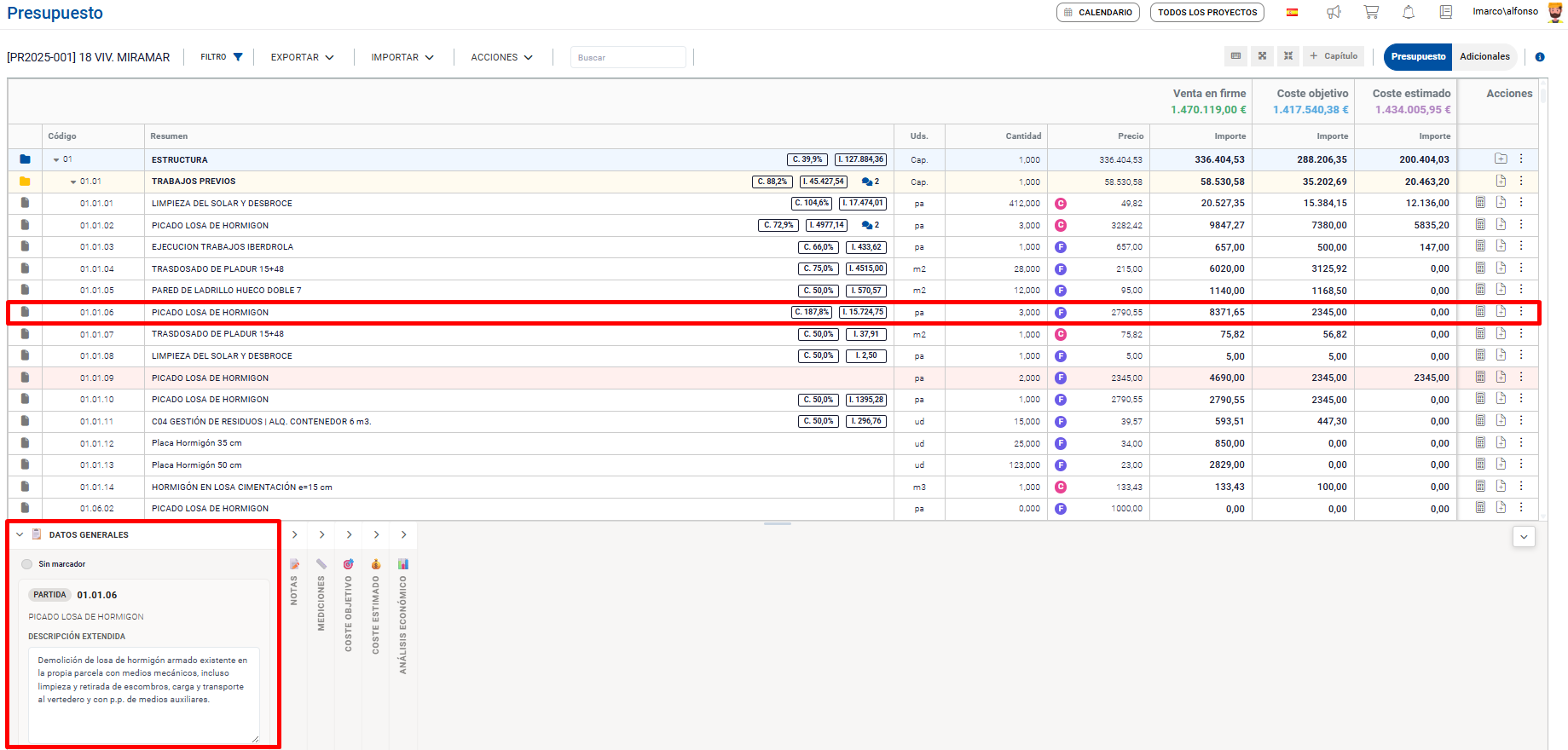Click the pink C badge on row 01.01.01
Viewport: 1568px width, 750px height.
1061,204
